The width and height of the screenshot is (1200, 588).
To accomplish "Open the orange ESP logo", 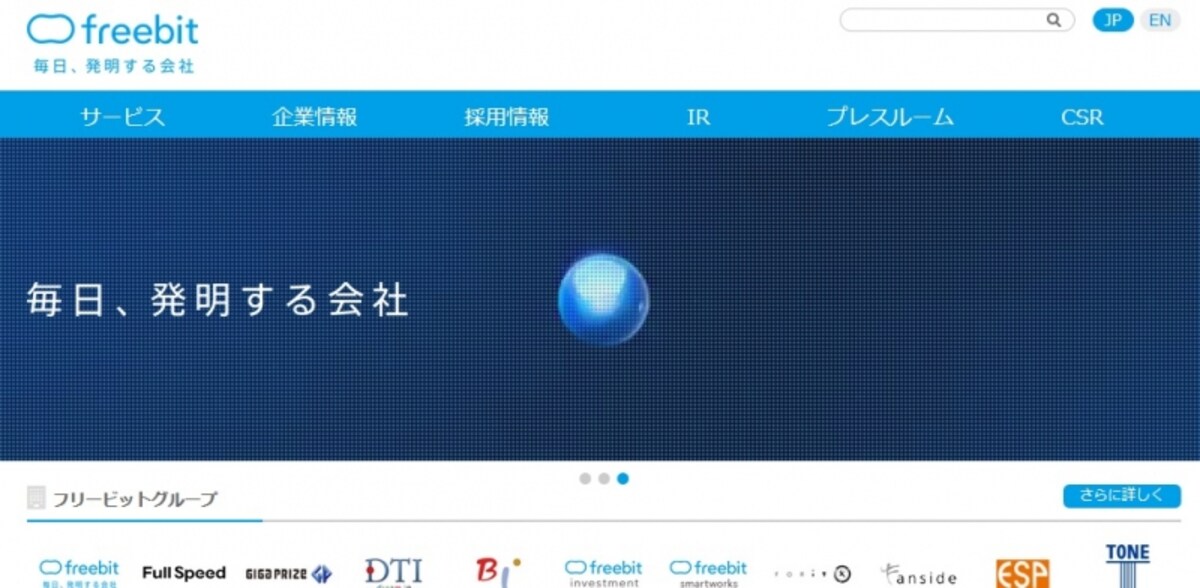I will [1023, 574].
